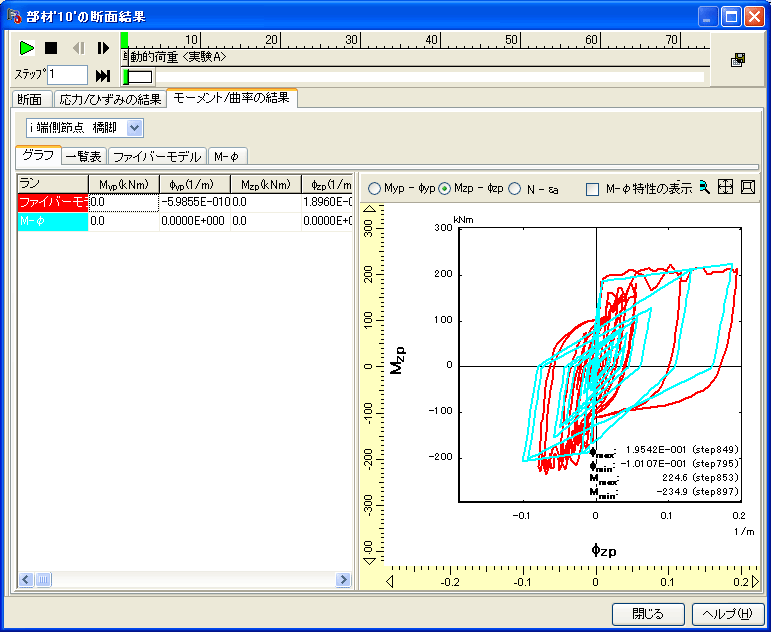
Task: Click the fit-to-window icon above the graph
Action: [748, 187]
